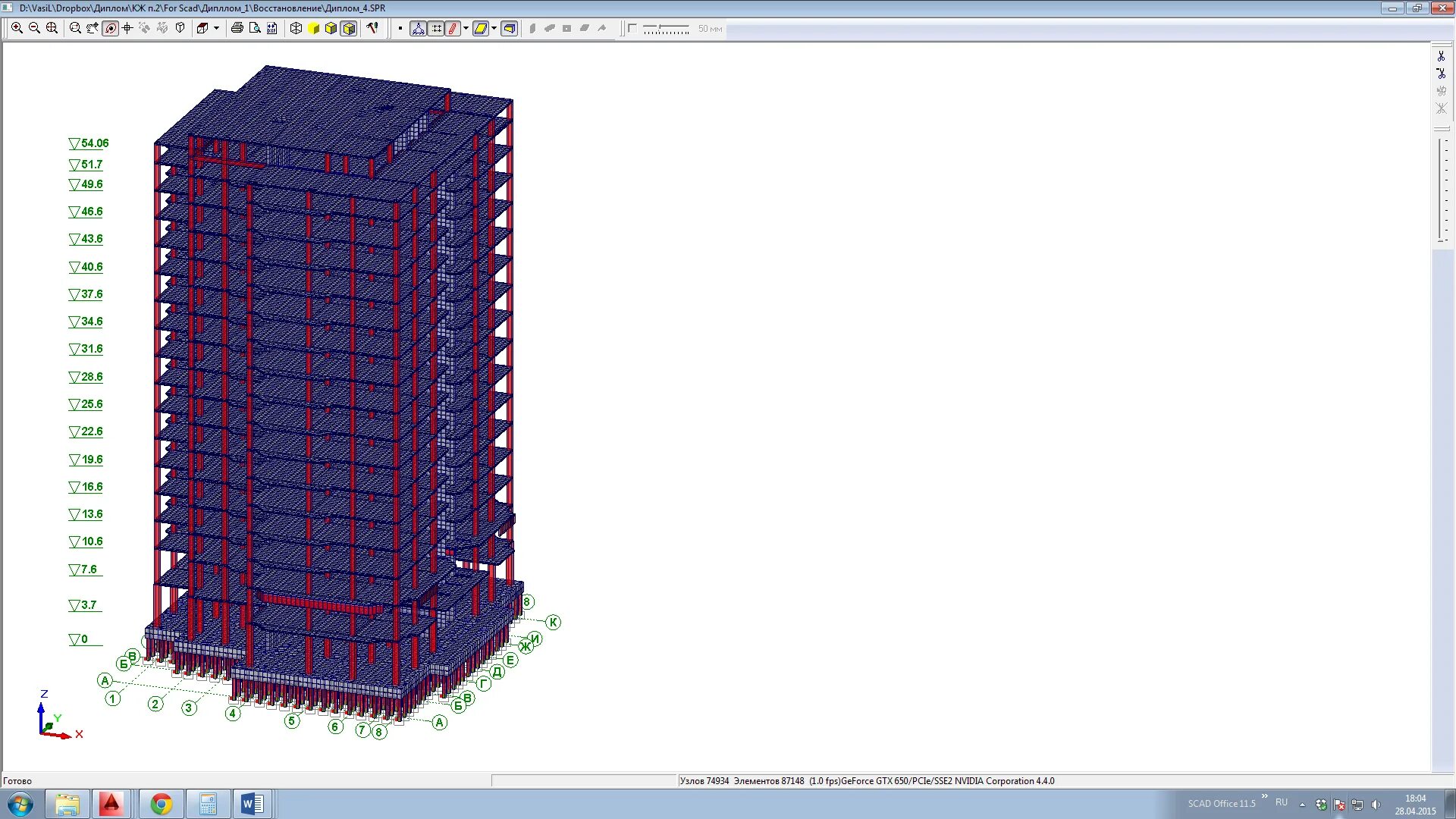Select the shaded yellow cube display icon
1456x819 pixels.
click(331, 28)
